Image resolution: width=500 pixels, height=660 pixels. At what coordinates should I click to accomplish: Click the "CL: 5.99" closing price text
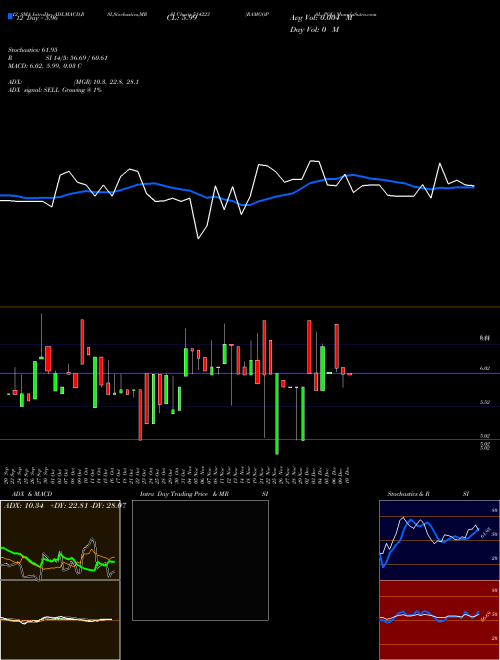(182, 19)
